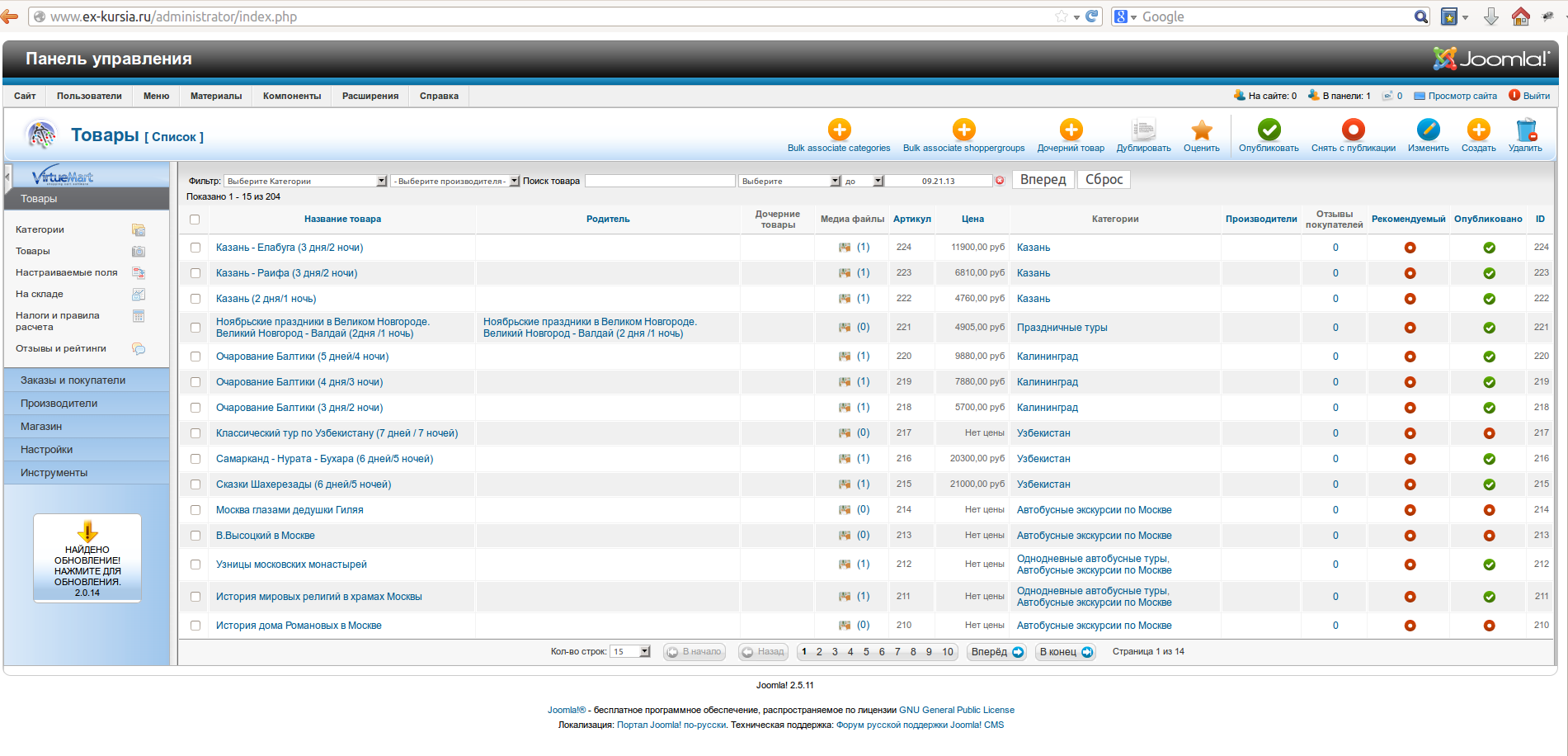1568x756 pixels.
Task: Open the Кол-во строк rows dropdown
Action: [x=630, y=652]
